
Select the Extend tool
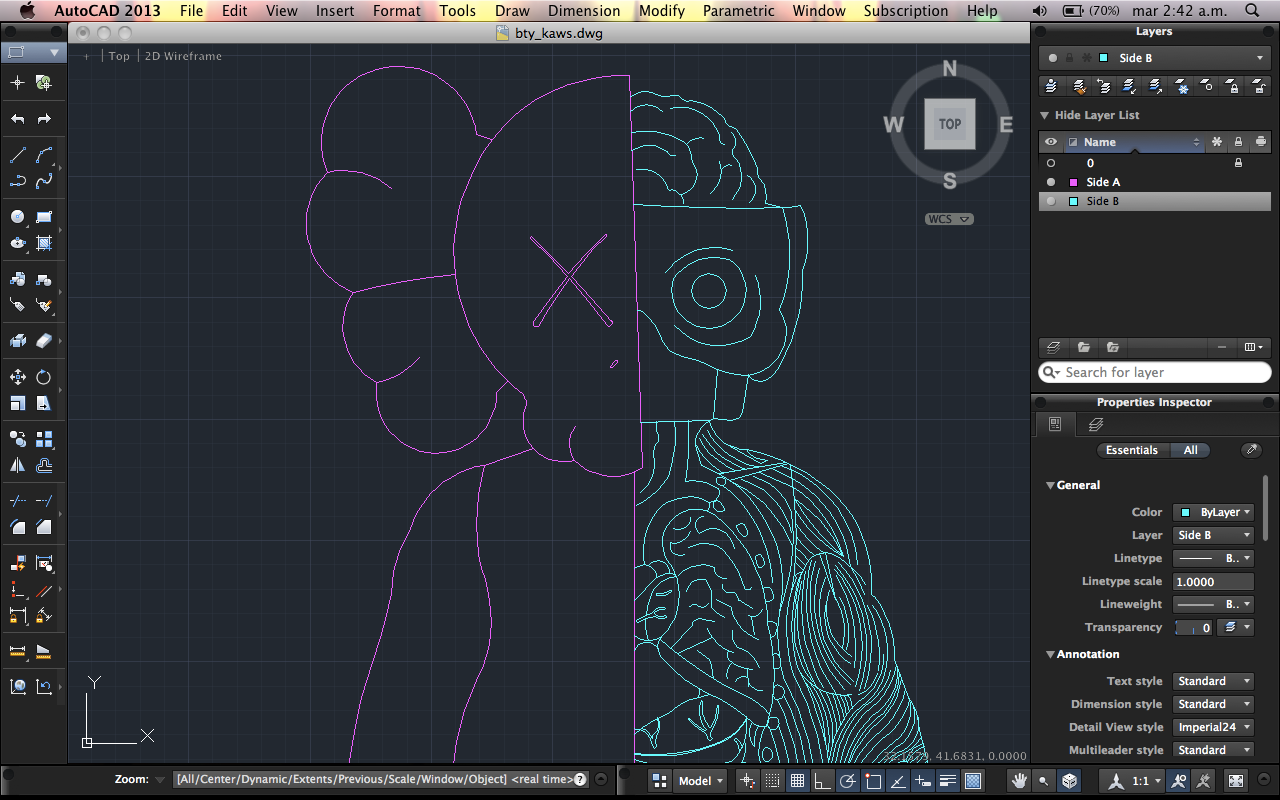(44, 501)
